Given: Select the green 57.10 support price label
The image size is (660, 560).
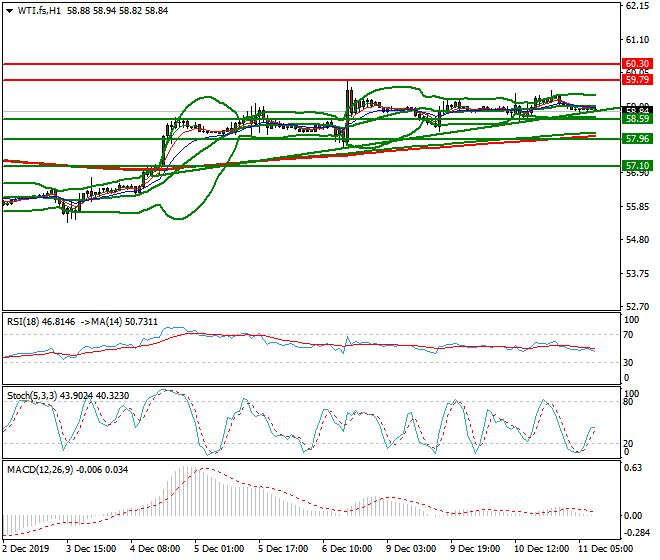Looking at the screenshot, I should click(x=637, y=165).
